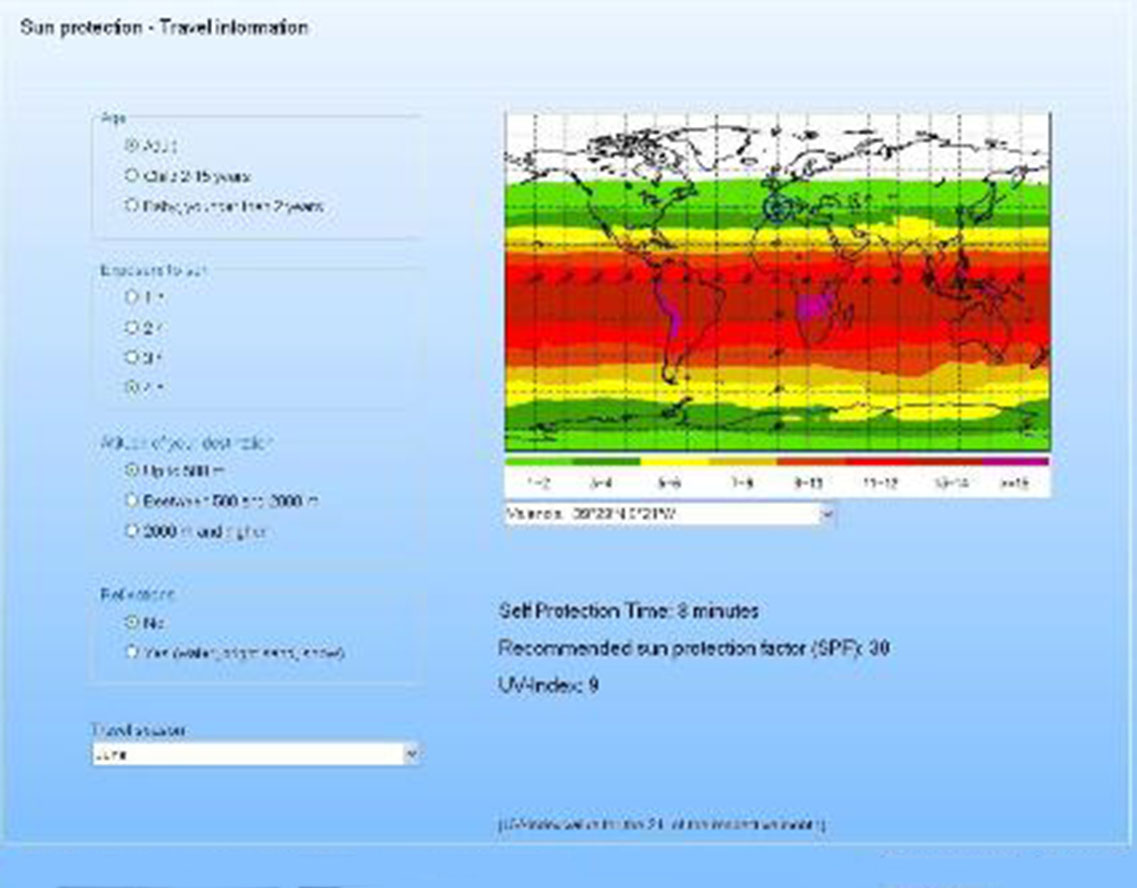Screen dimensions: 1137x888
Task: Click the magenta highest UV legend swatch
Action: 1016,461
